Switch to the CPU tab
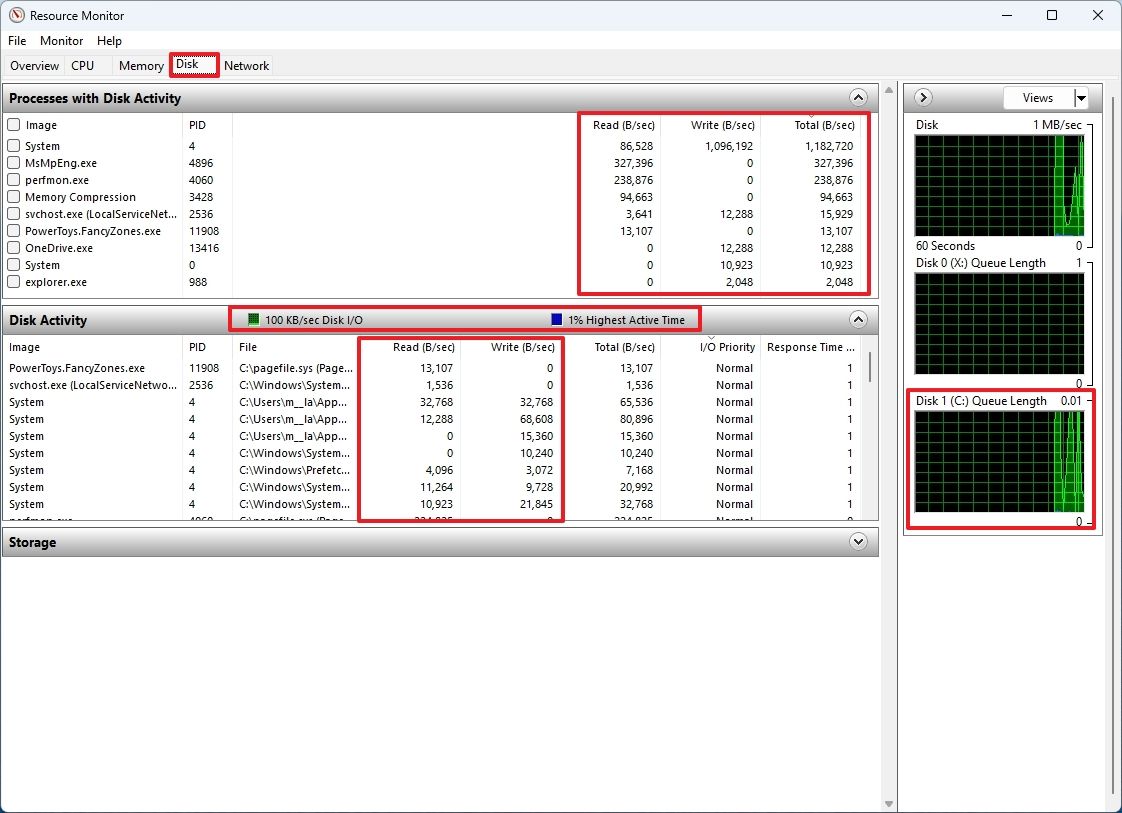Viewport: 1122px width, 813px height. click(83, 65)
